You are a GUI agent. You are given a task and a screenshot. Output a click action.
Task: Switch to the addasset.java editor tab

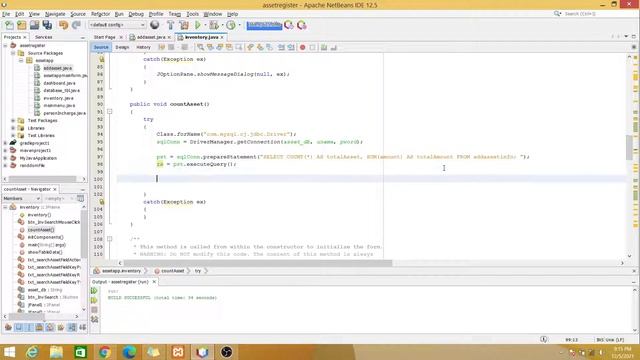tap(151, 37)
